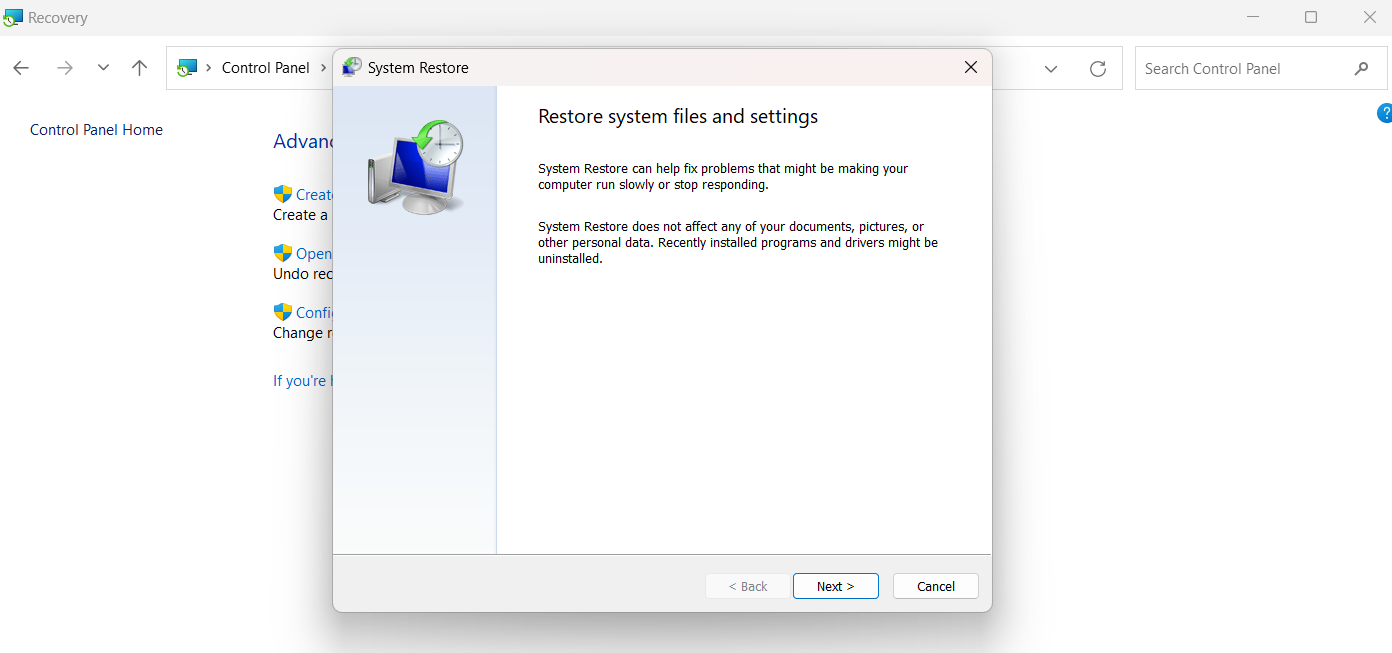The image size is (1392, 653).
Task: Click the Next button in System Restore
Action: point(836,586)
